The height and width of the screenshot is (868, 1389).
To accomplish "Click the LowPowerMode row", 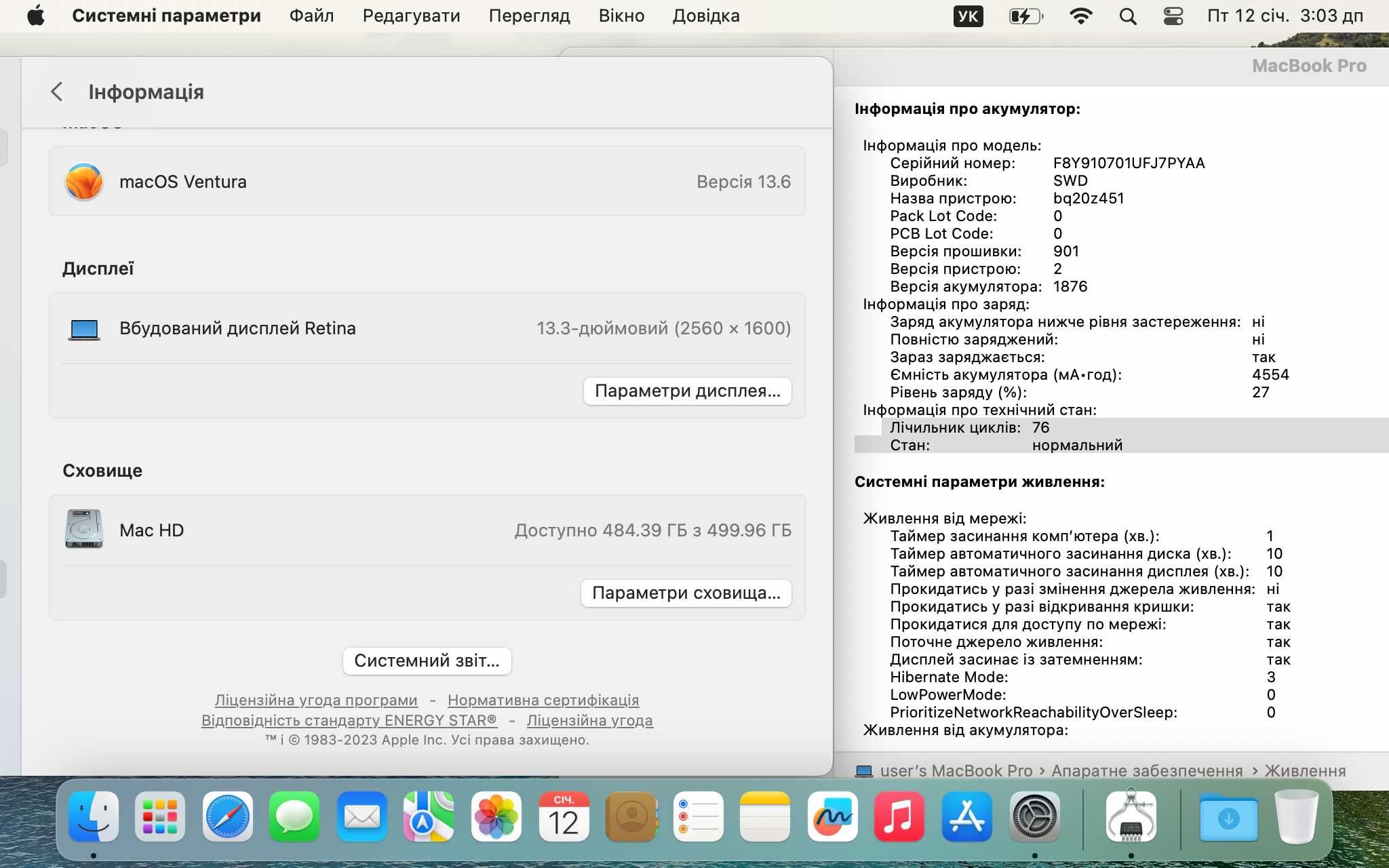I will (x=1083, y=694).
